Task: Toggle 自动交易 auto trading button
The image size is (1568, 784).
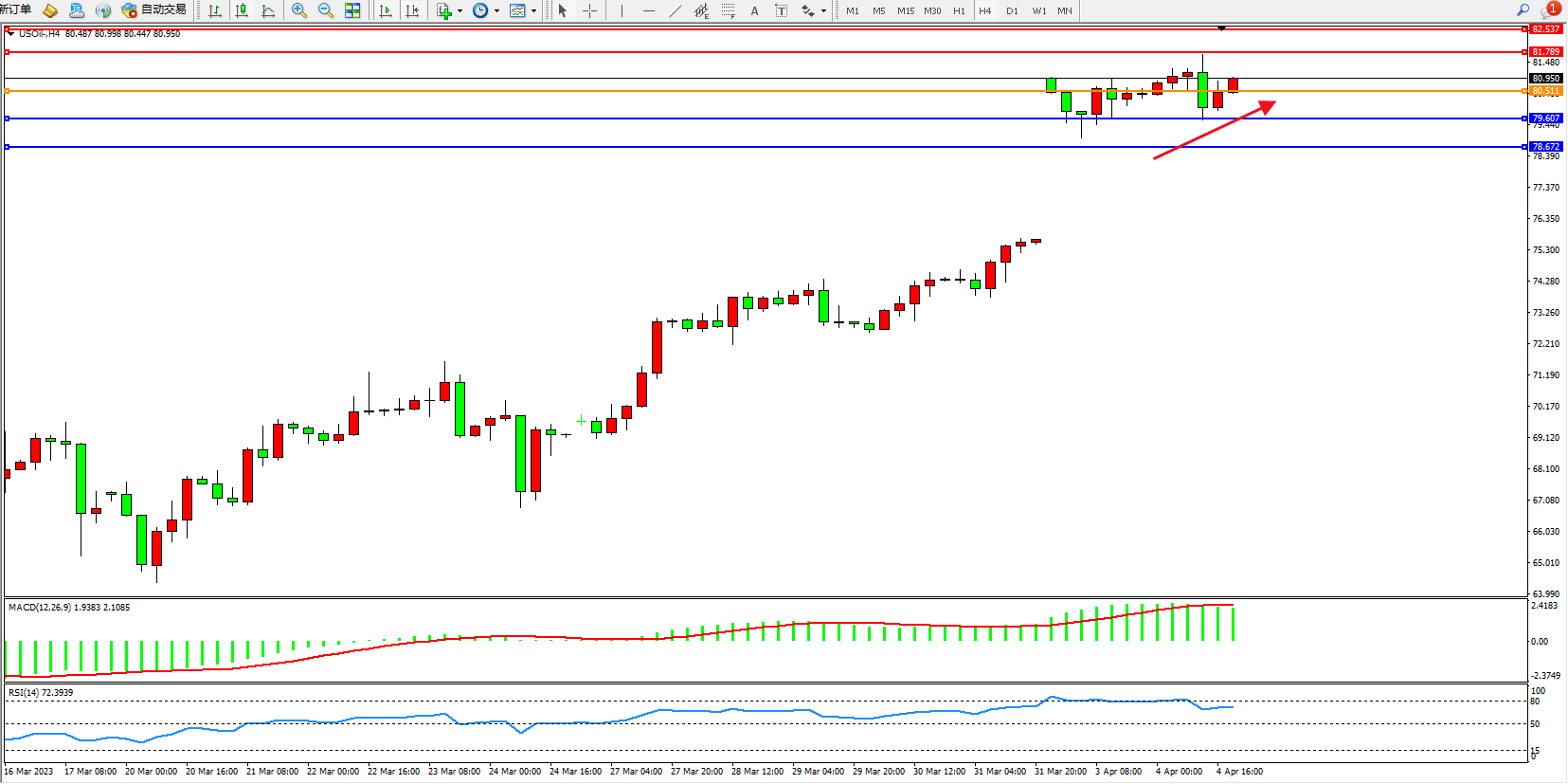Action: coord(154,10)
